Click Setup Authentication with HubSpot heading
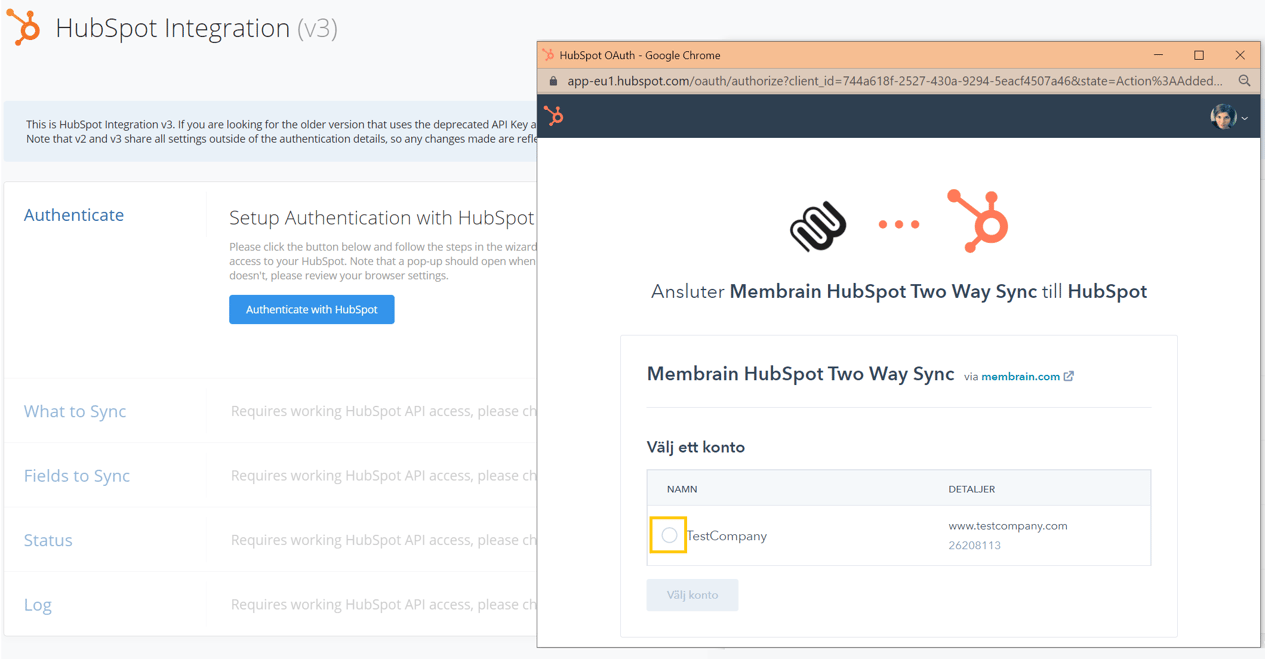1265x659 pixels. coord(382,218)
